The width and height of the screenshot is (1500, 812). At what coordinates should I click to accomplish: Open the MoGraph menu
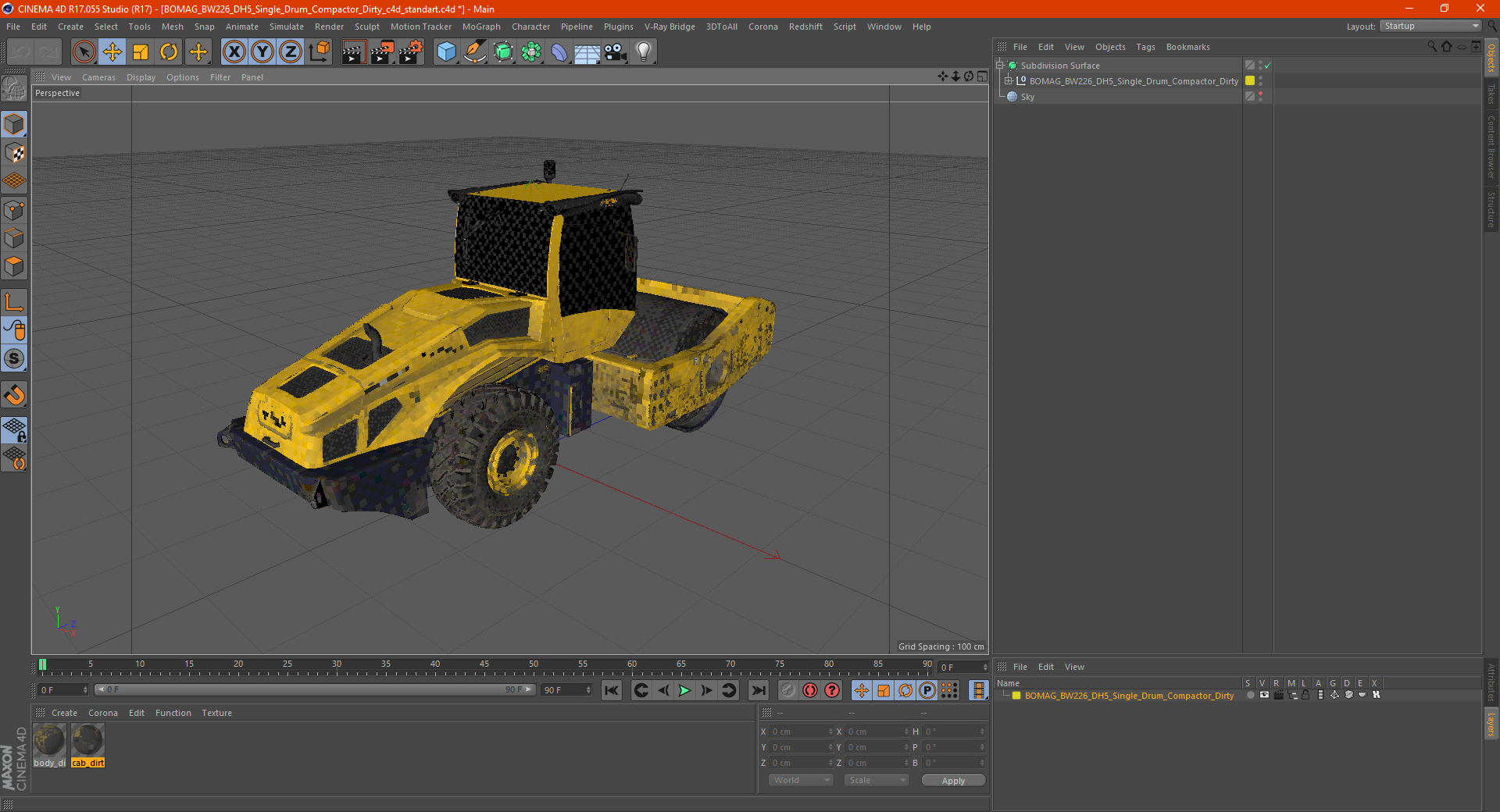[481, 27]
